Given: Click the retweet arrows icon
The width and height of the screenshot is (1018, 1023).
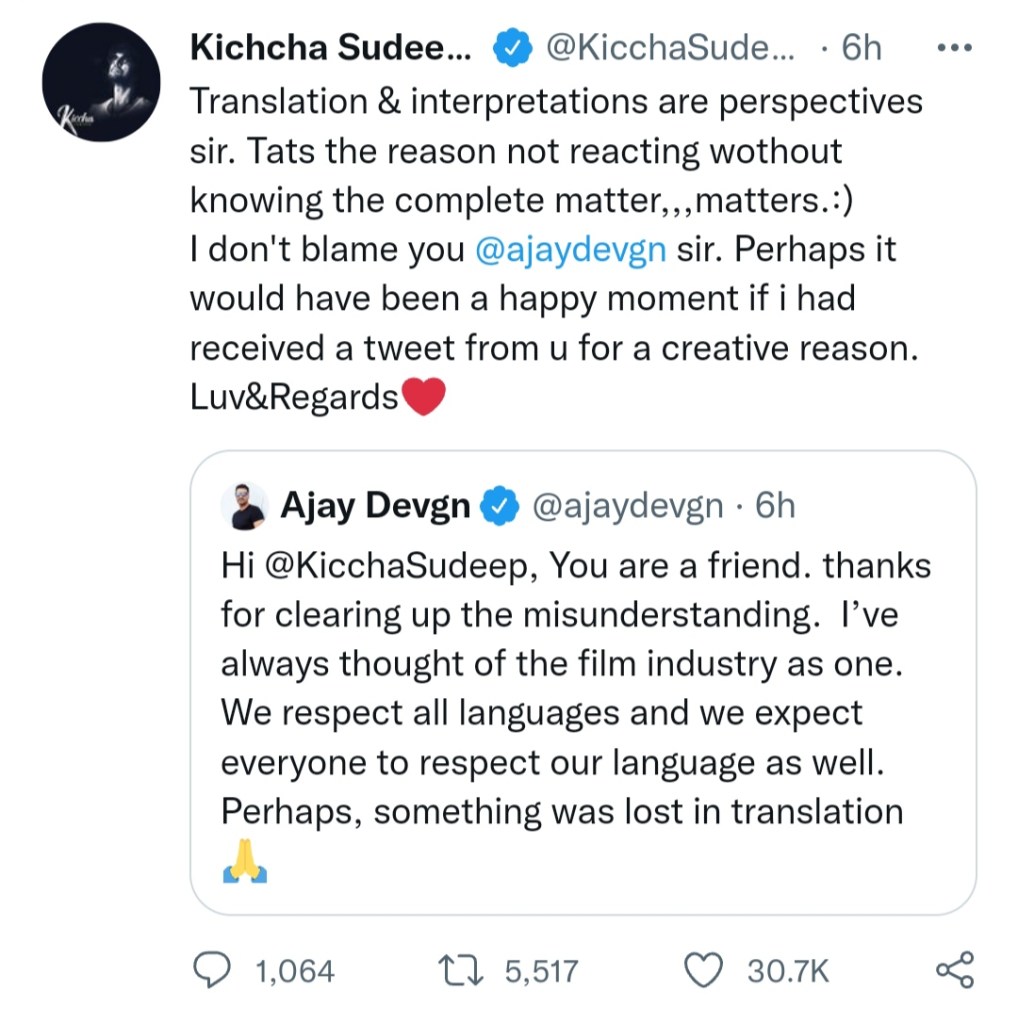Looking at the screenshot, I should tap(461, 970).
